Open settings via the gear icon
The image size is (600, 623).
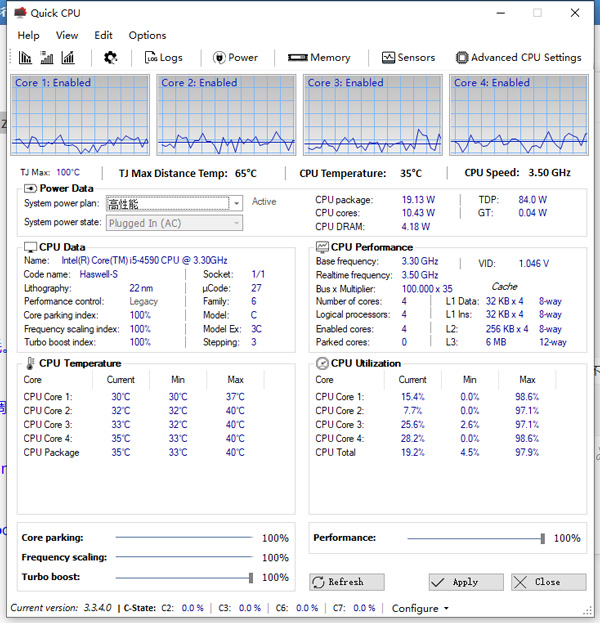pyautogui.click(x=110, y=58)
